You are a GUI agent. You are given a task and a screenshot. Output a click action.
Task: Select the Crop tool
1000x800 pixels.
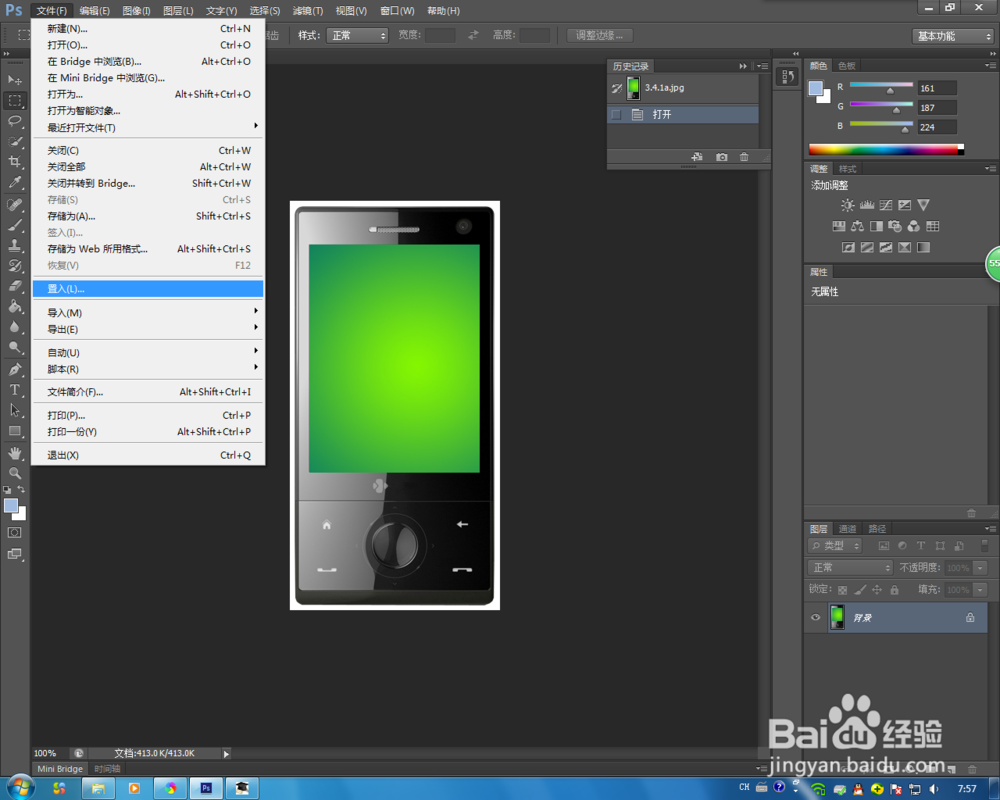[15, 162]
